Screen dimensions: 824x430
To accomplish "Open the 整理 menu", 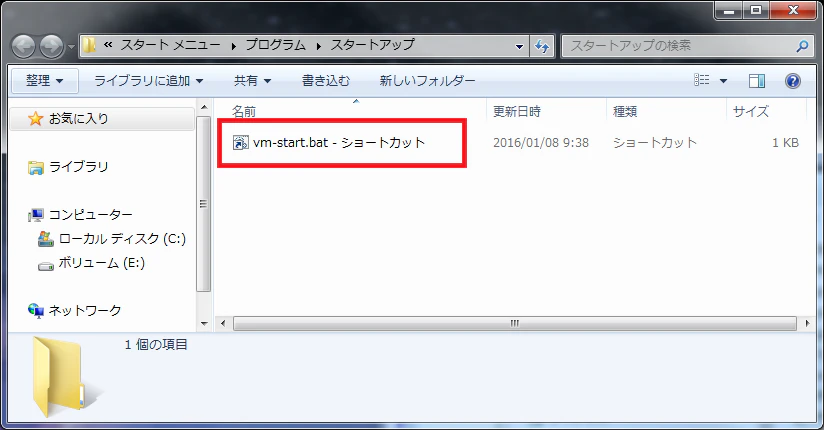I will pyautogui.click(x=45, y=80).
